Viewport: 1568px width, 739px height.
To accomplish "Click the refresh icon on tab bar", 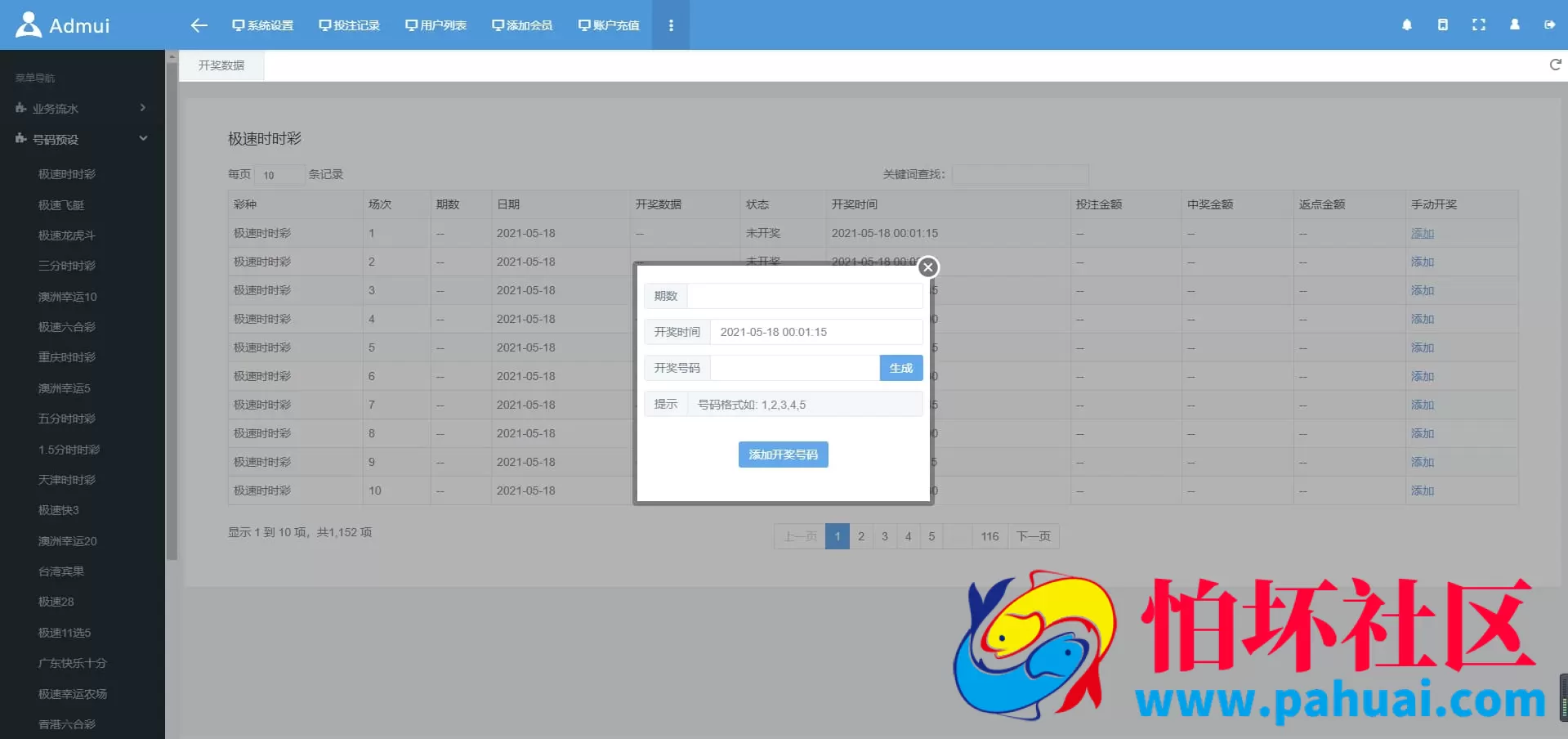I will pos(1555,65).
